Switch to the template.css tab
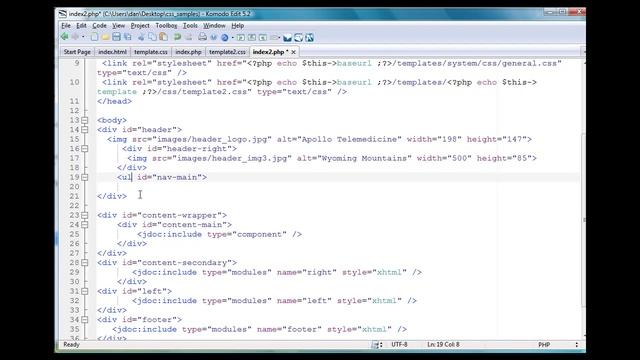The image size is (640, 360). [x=151, y=52]
